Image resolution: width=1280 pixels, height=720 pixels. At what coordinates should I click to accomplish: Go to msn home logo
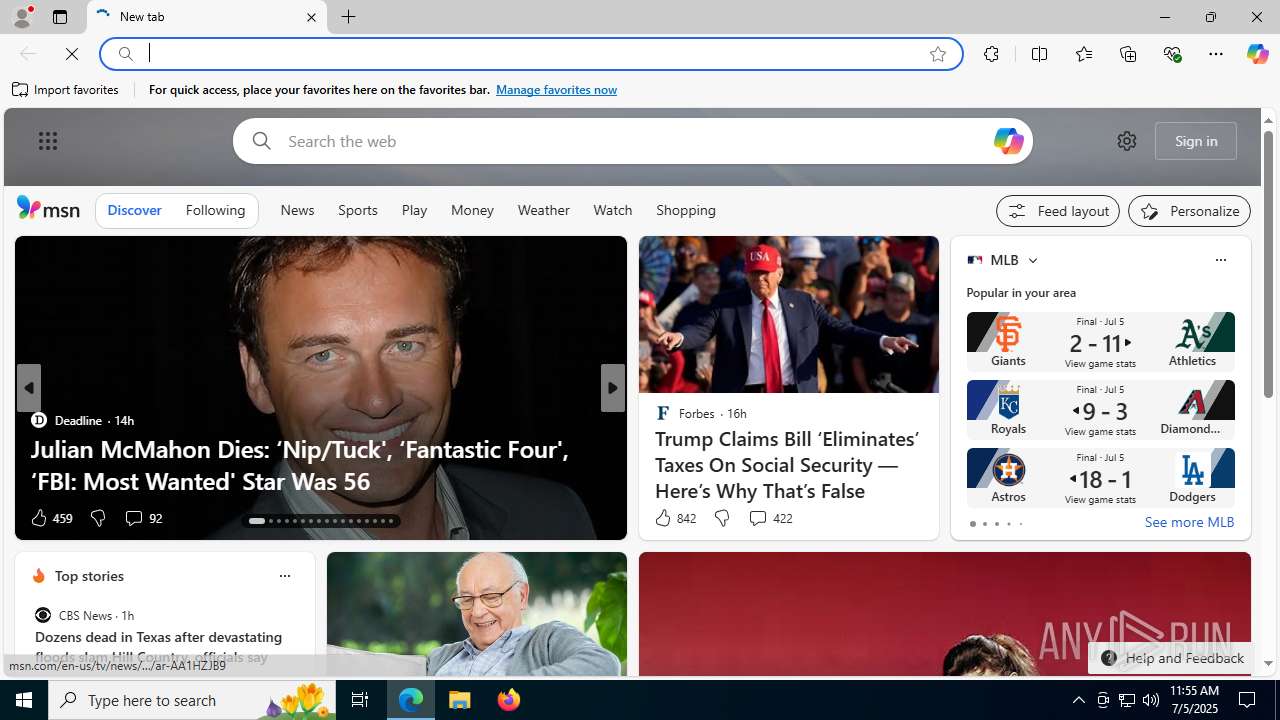point(48,208)
